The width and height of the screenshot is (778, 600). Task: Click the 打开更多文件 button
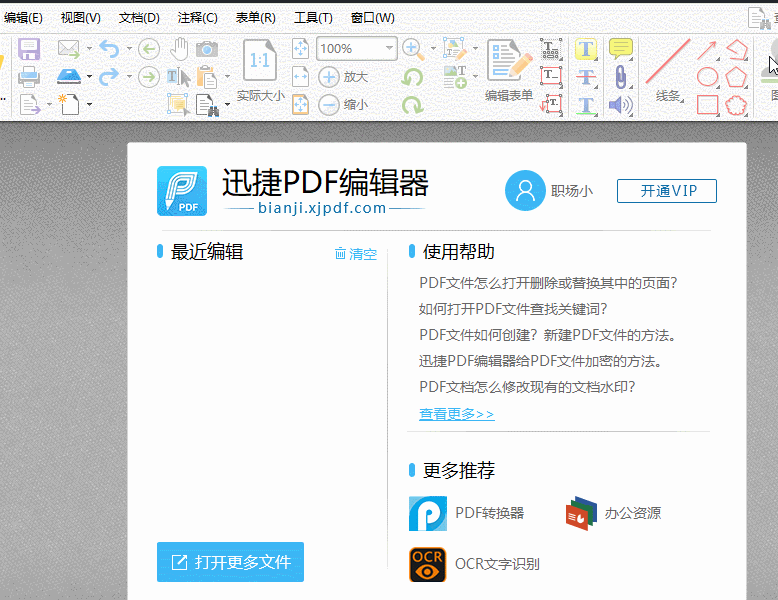(230, 562)
